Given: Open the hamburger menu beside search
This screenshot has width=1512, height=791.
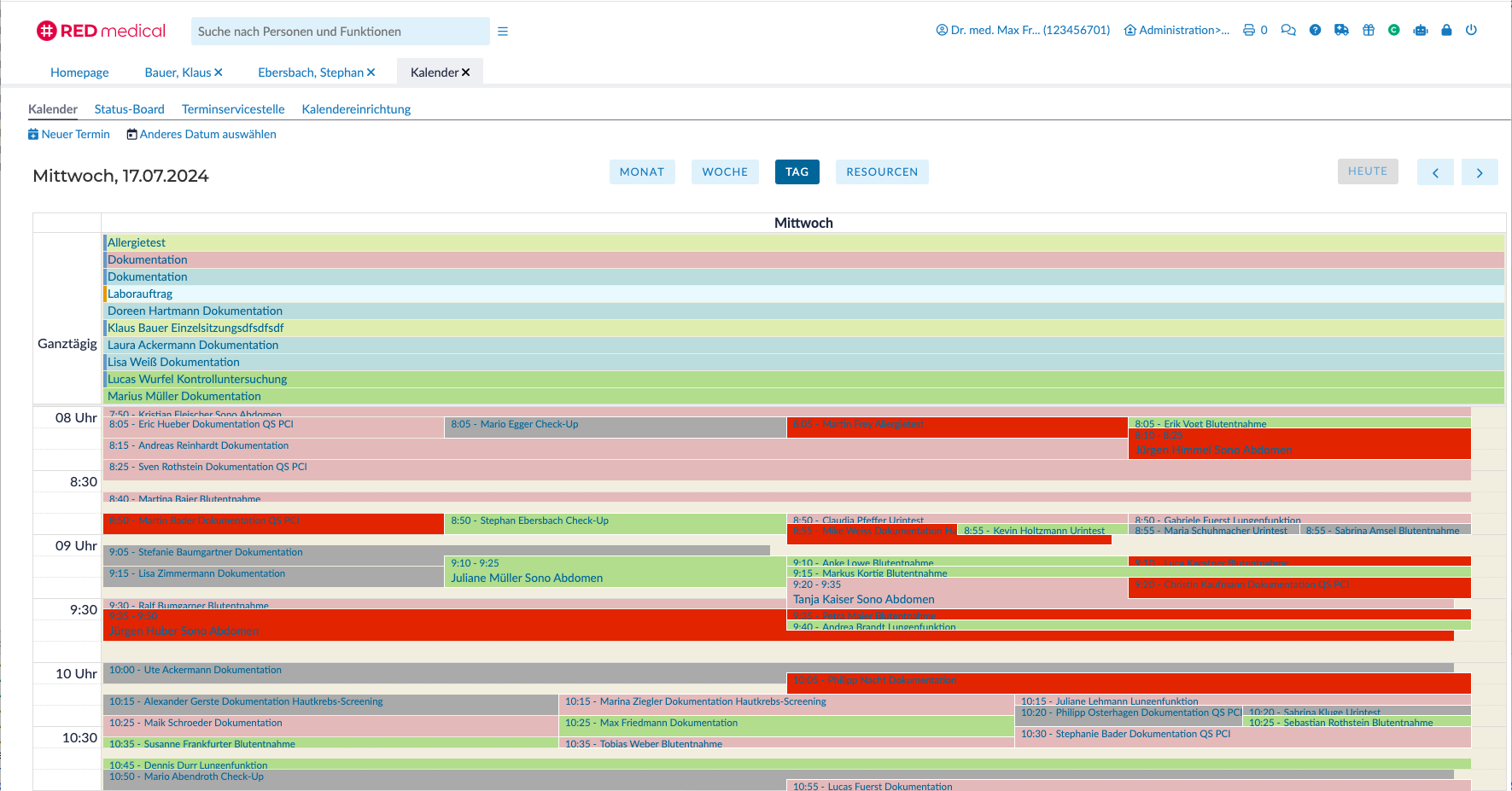Looking at the screenshot, I should click(x=503, y=32).
